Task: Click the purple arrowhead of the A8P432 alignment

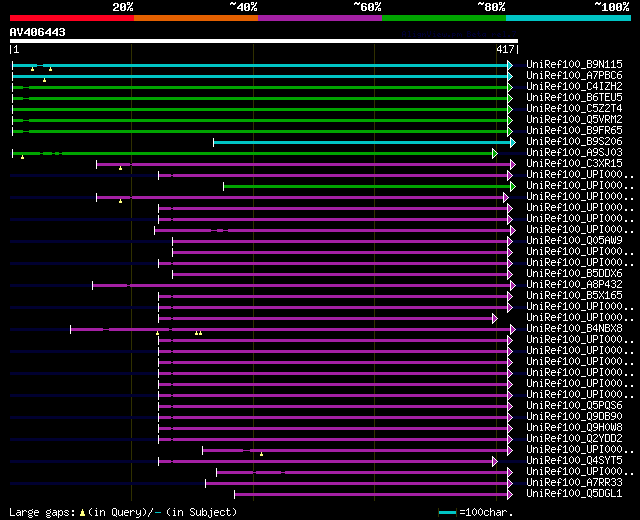Action: click(x=513, y=286)
